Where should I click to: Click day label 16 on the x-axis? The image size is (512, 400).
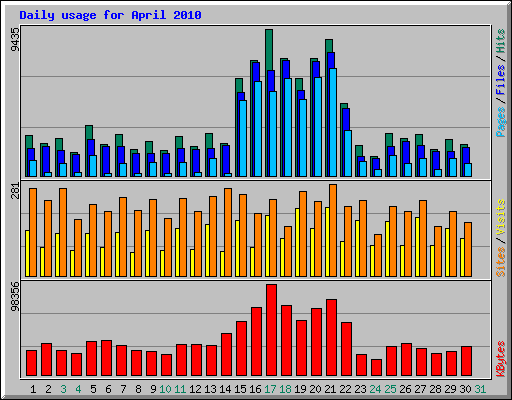255,389
